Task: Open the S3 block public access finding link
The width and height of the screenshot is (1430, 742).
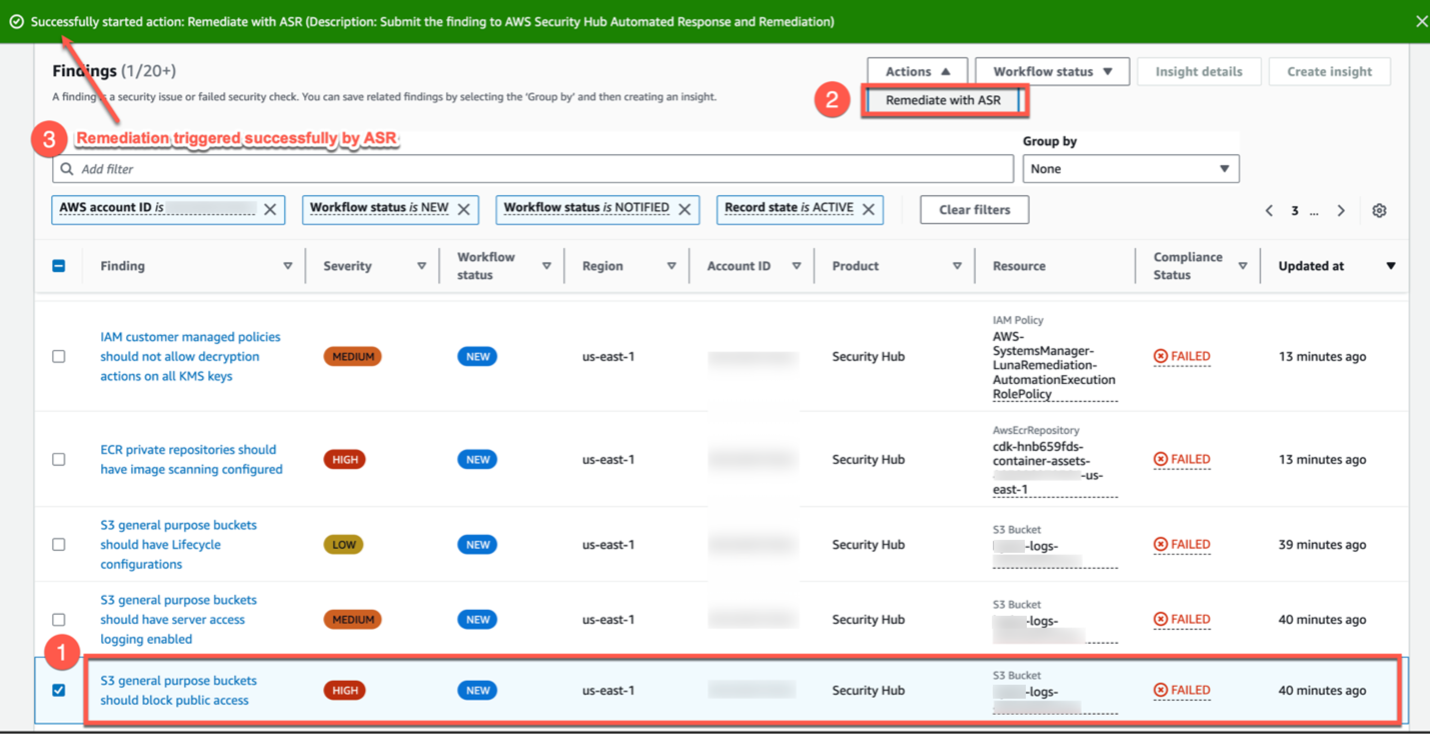Action: (178, 690)
